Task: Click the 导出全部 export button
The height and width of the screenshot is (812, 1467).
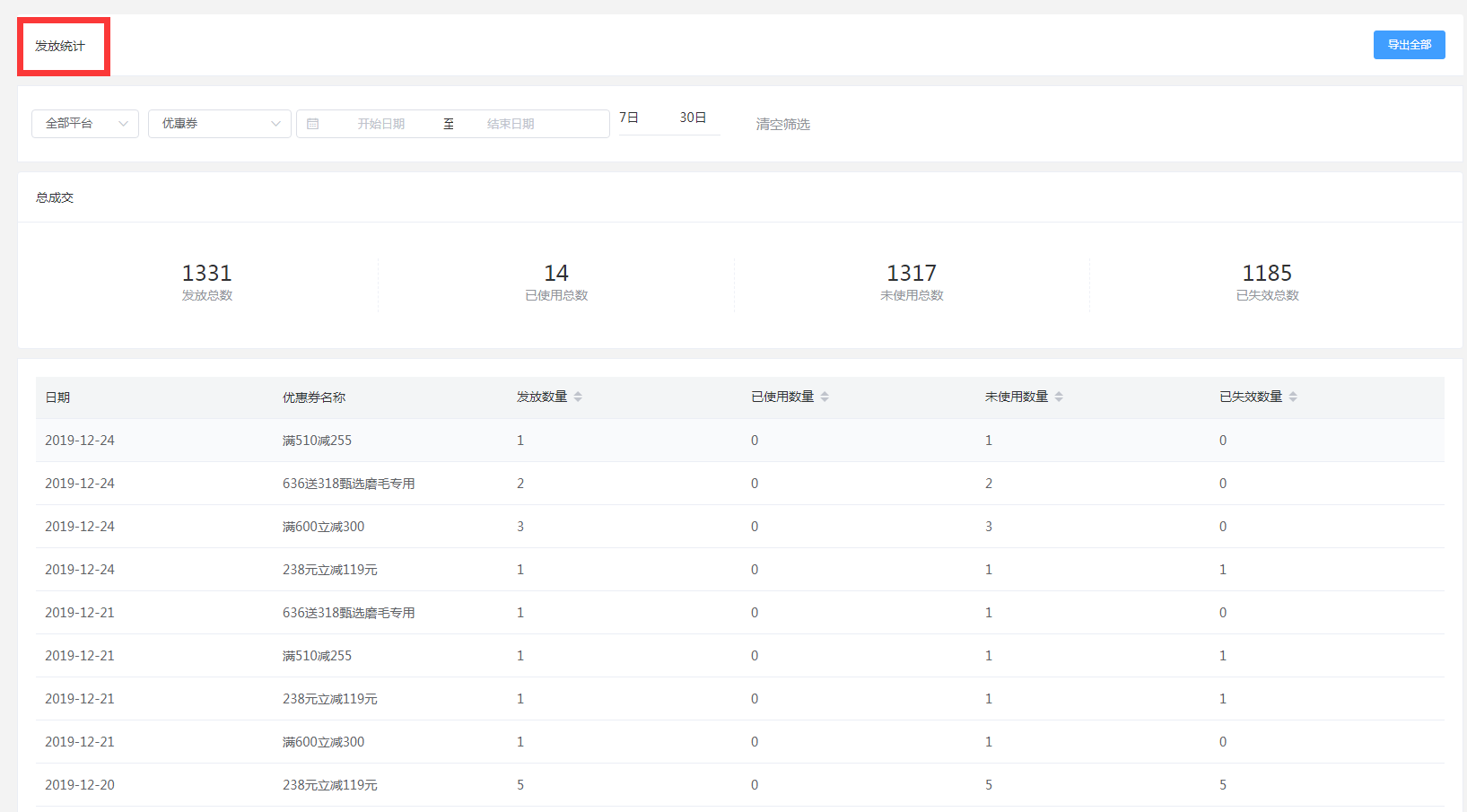Action: [1409, 45]
